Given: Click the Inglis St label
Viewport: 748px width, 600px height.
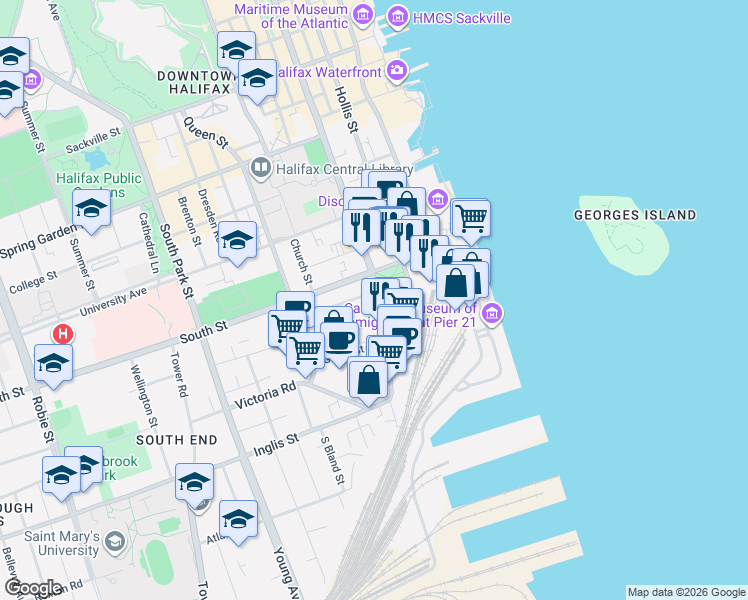Looking at the screenshot, I should click(276, 445).
